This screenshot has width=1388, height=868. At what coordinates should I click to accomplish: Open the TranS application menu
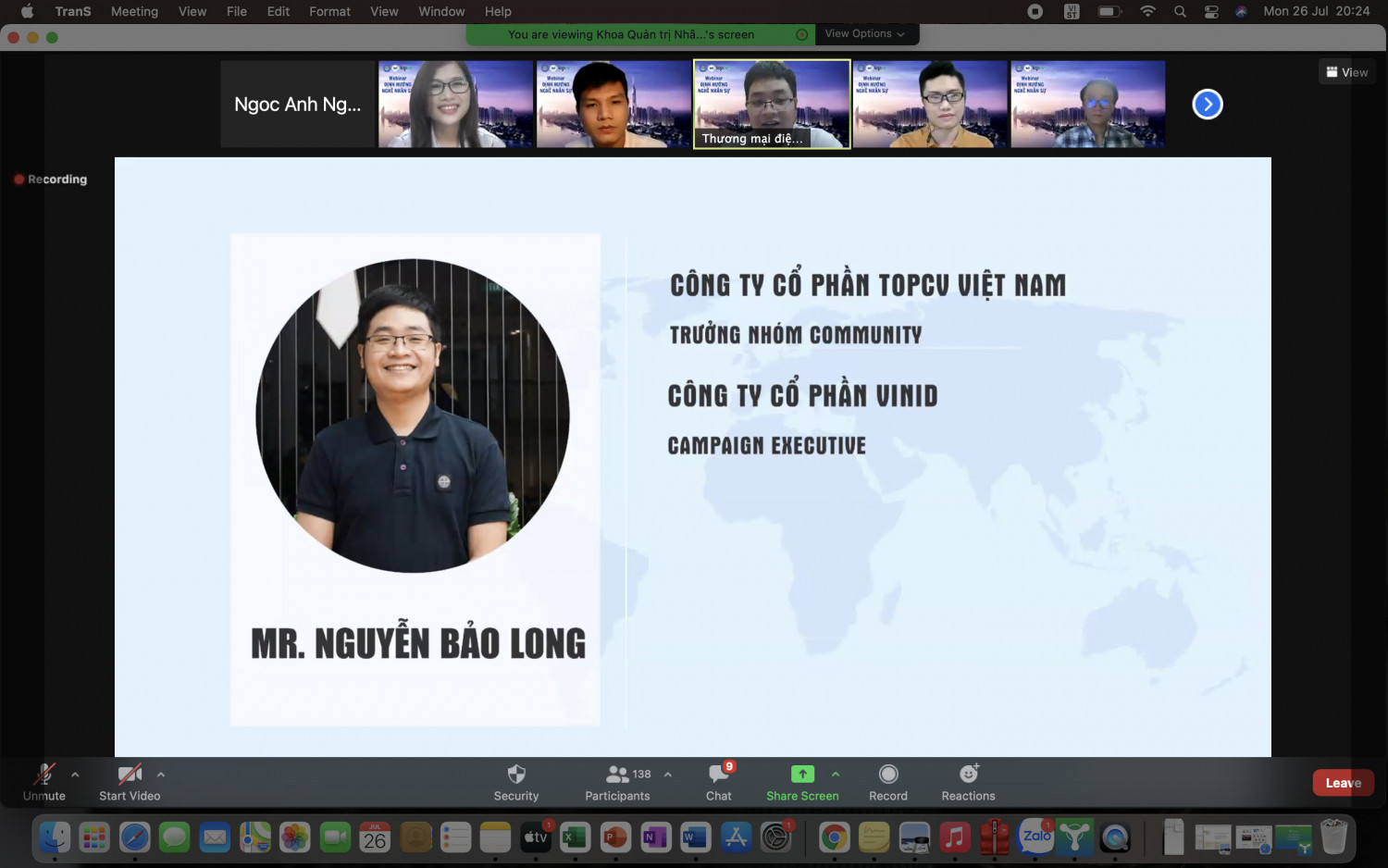tap(73, 11)
